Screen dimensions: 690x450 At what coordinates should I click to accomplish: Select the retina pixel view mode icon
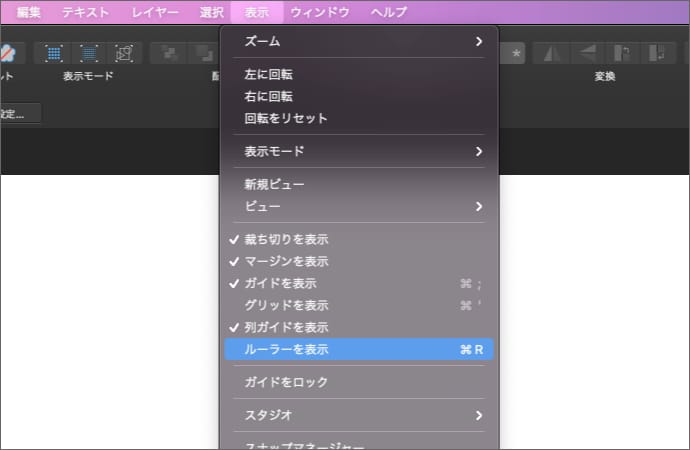[x=89, y=52]
